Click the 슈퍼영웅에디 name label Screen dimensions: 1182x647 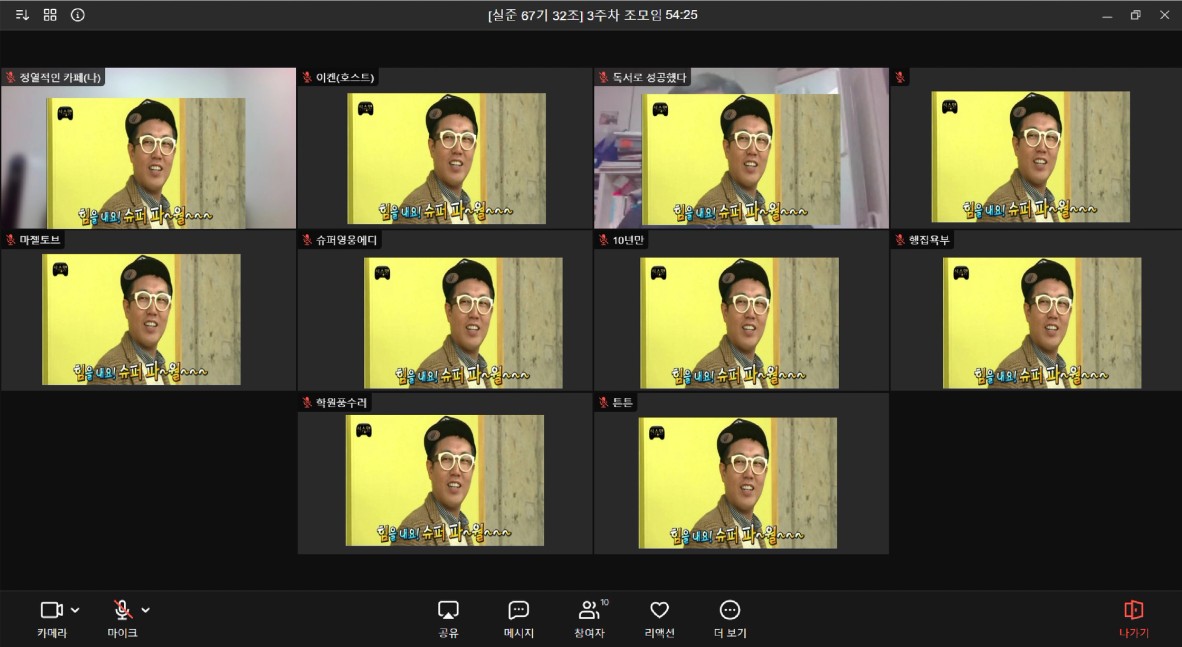(347, 240)
